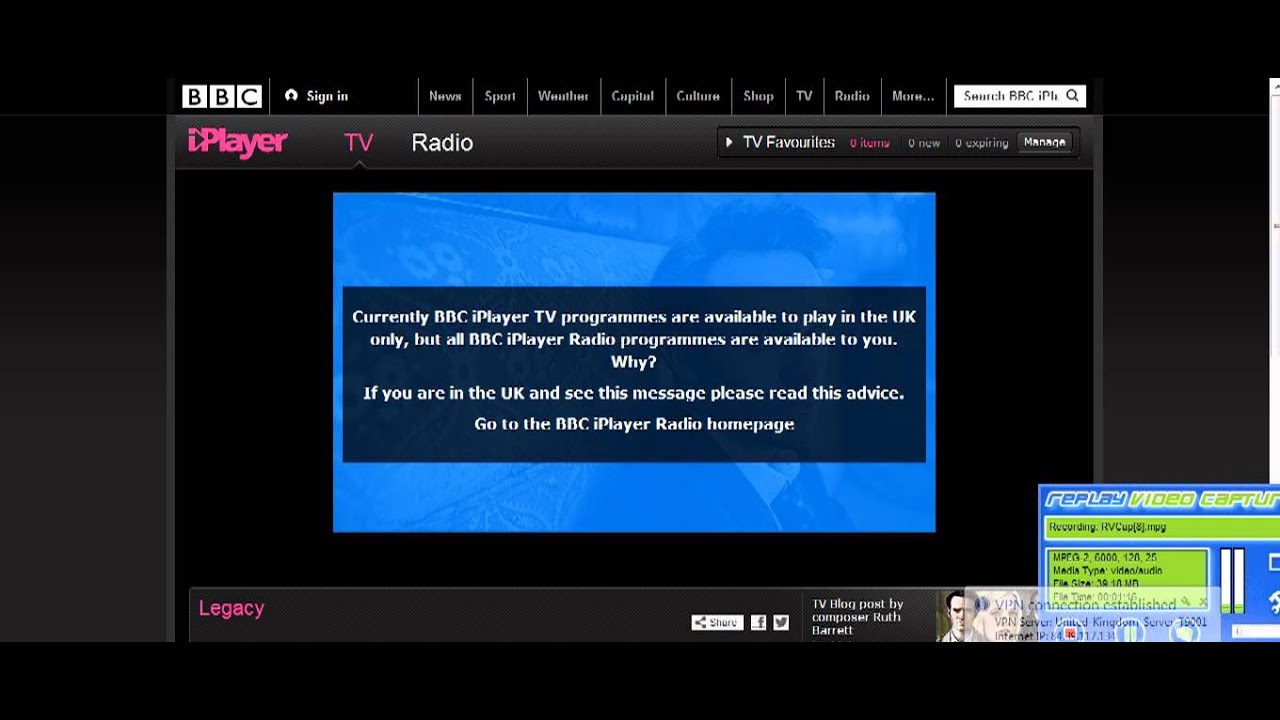Open the TV link in BBC top bar
The image size is (1280, 720).
[x=804, y=96]
